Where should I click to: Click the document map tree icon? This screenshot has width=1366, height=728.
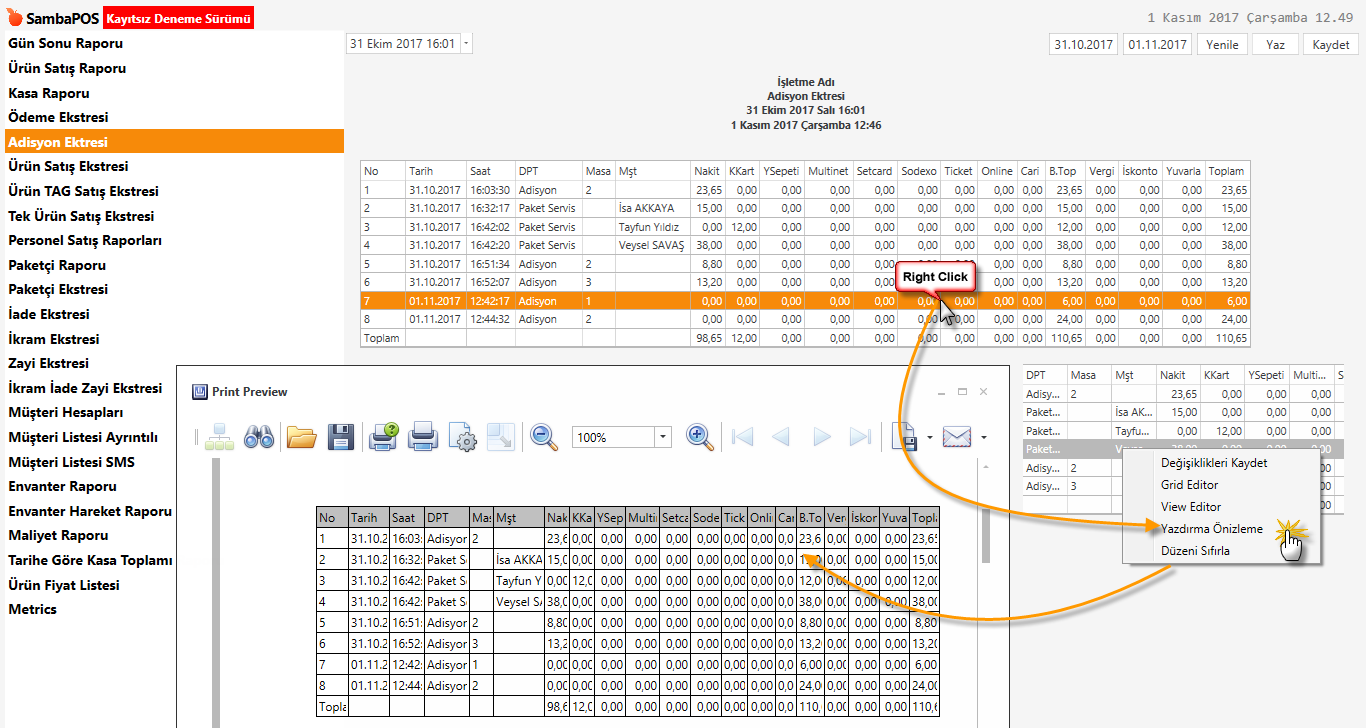click(x=219, y=437)
